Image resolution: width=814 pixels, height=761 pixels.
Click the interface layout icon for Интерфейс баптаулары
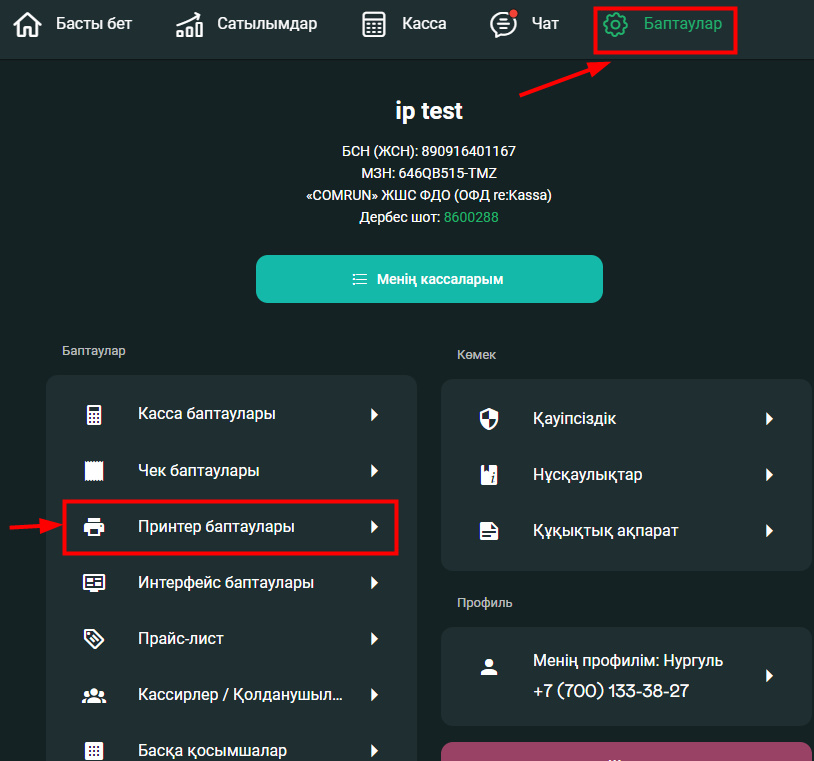pyautogui.click(x=94, y=583)
